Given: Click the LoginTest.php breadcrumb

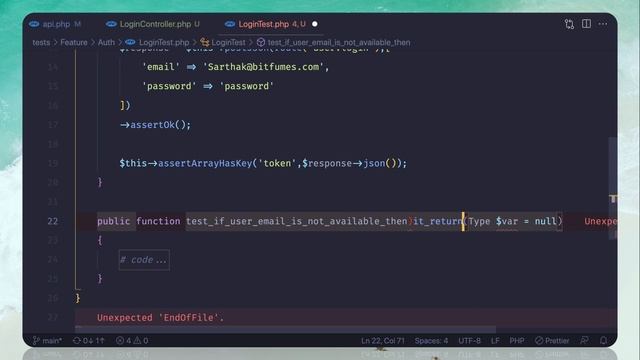Looking at the screenshot, I should [164, 42].
